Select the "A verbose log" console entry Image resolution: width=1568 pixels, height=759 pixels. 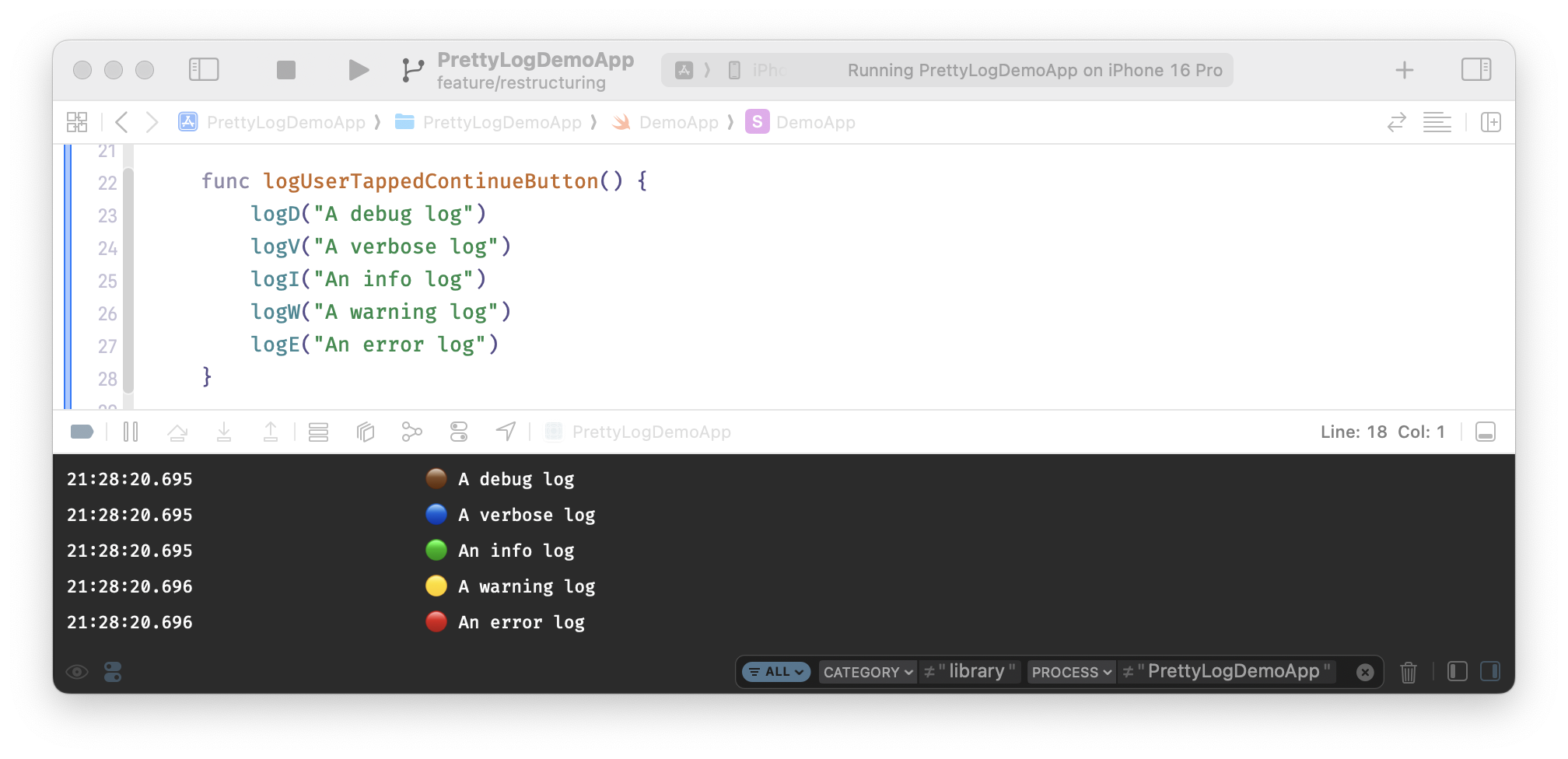tap(527, 515)
